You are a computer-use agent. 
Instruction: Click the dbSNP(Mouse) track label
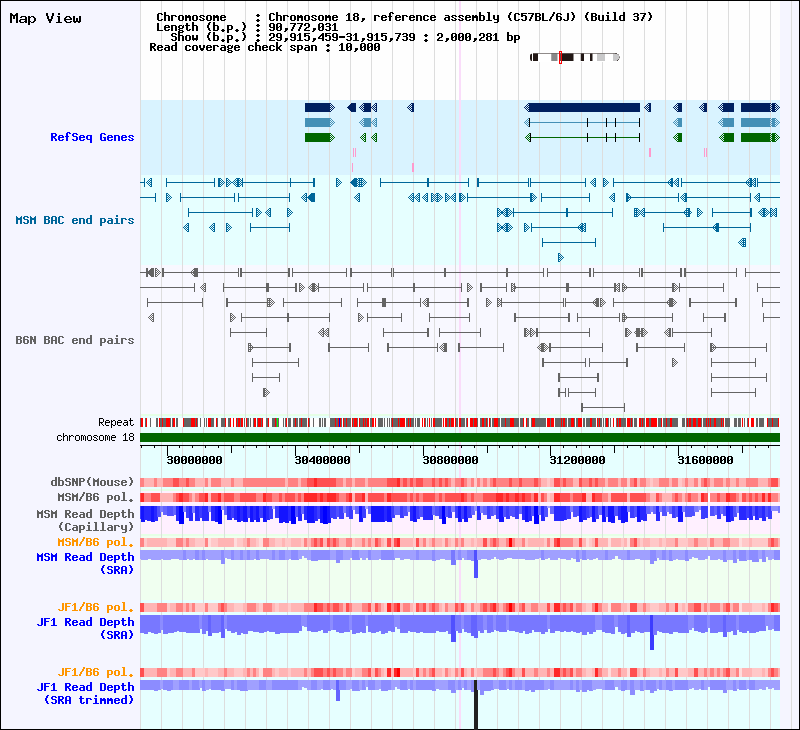pyautogui.click(x=92, y=482)
